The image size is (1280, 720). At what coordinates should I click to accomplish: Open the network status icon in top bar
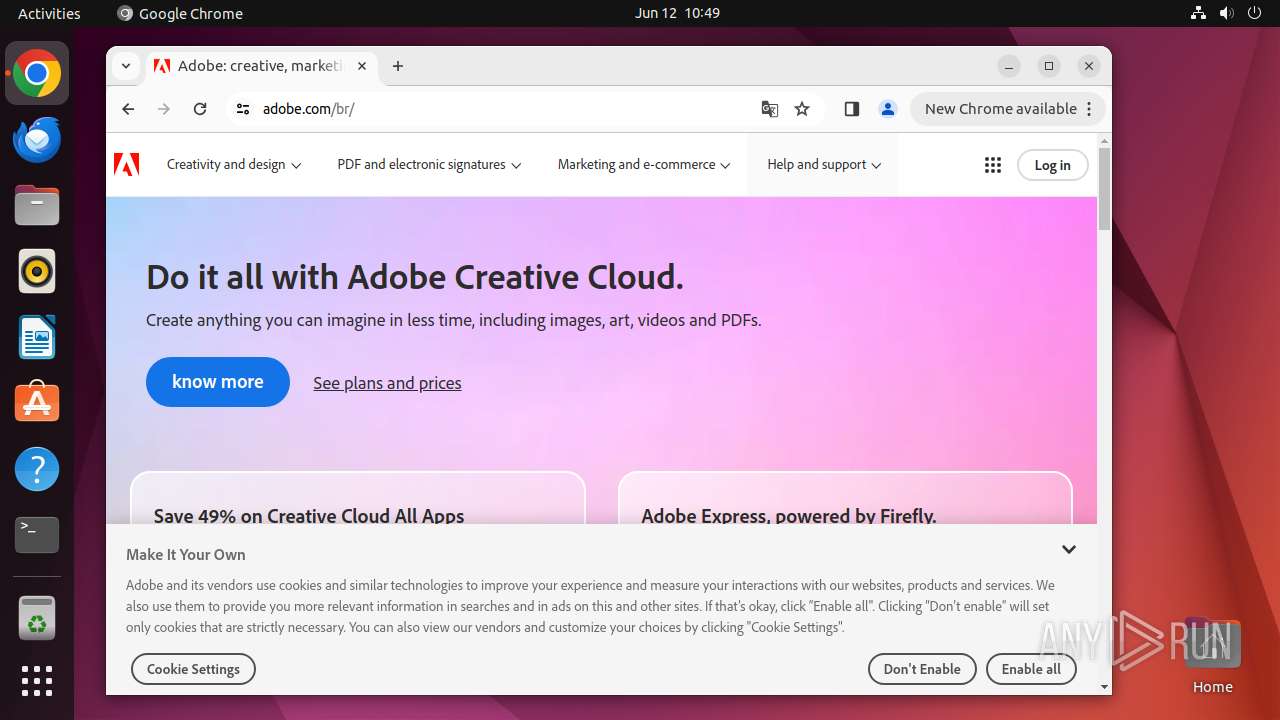[1198, 13]
